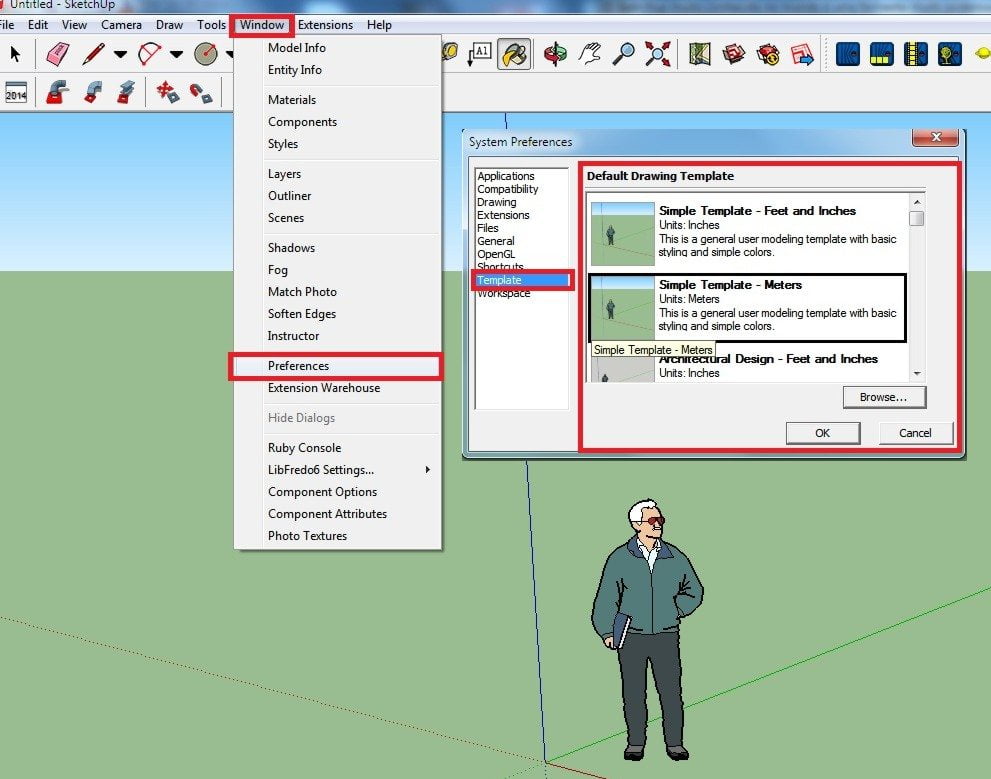
Task: Select the Circle shape tool
Action: 205,54
